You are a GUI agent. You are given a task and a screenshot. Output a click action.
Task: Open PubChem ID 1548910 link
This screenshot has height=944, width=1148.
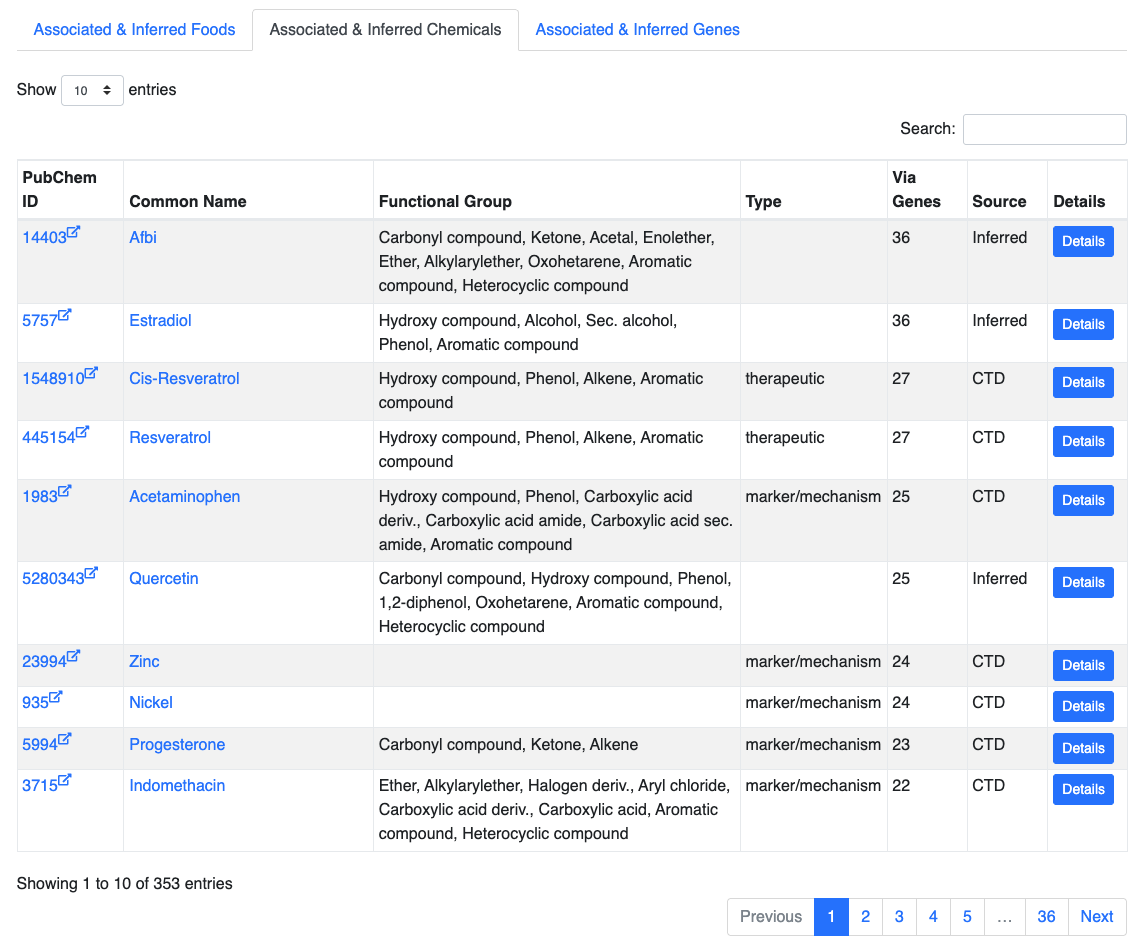point(53,379)
